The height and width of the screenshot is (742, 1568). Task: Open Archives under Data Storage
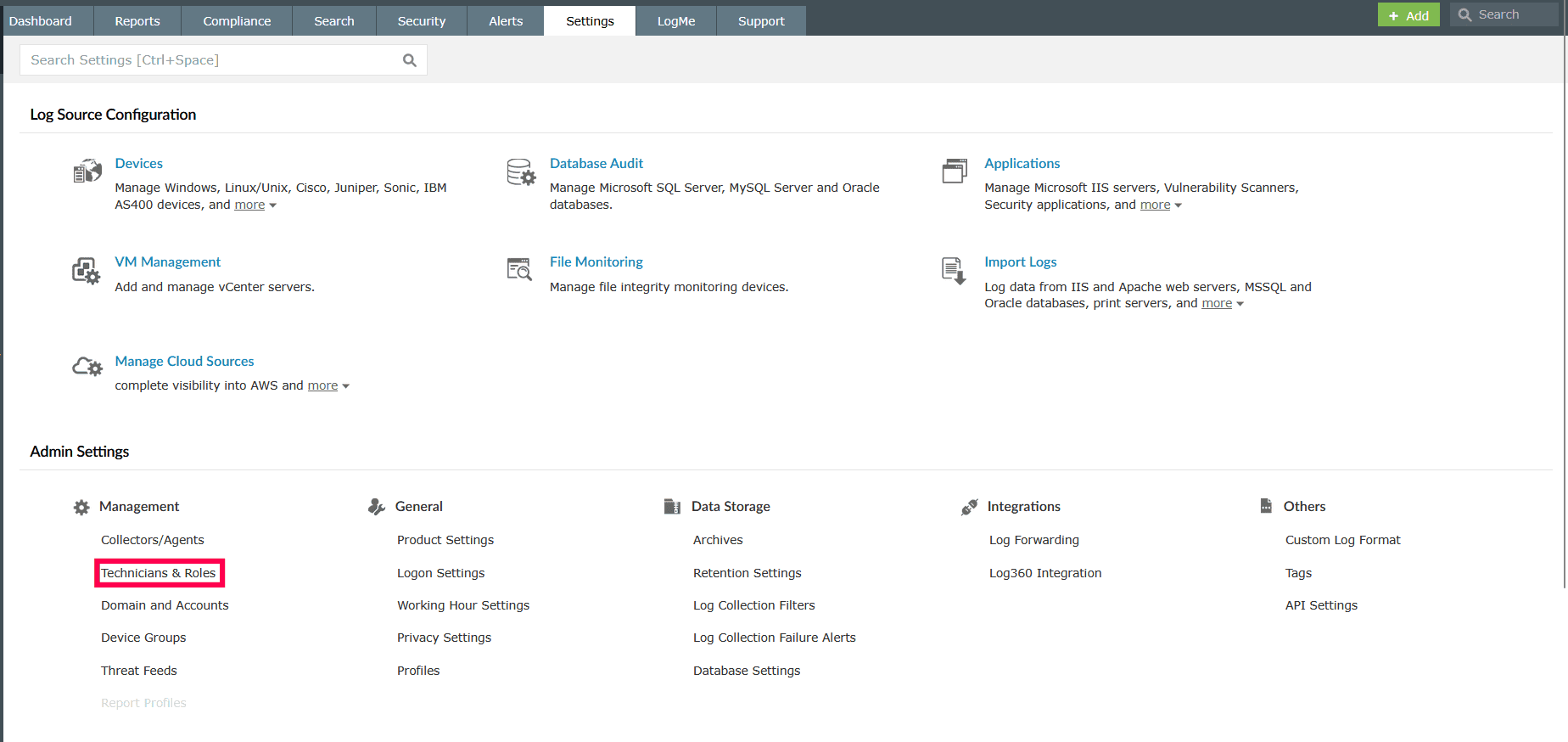718,540
